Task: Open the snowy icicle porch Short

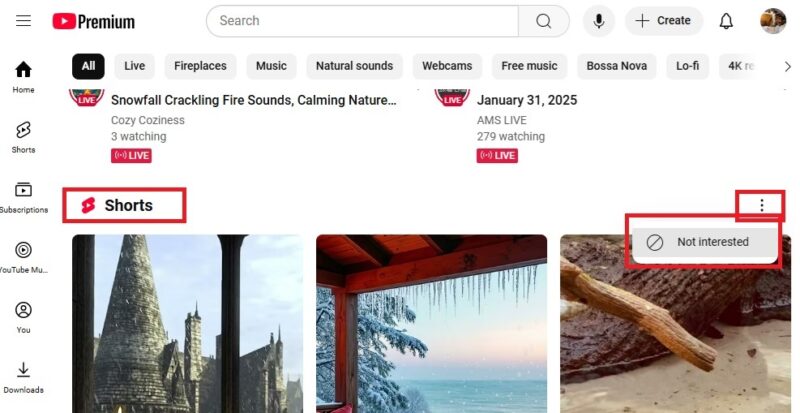Action: pyautogui.click(x=431, y=324)
